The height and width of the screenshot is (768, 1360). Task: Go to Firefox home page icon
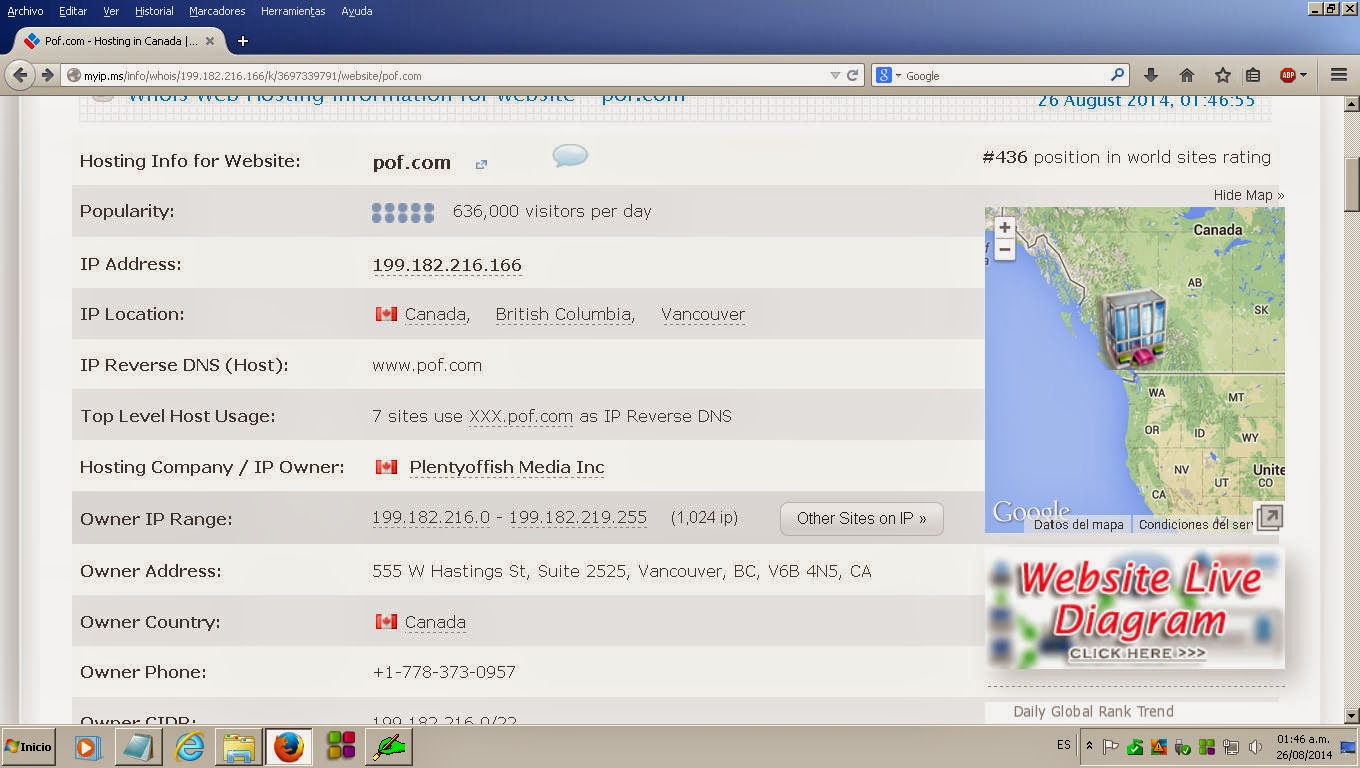[x=1187, y=75]
